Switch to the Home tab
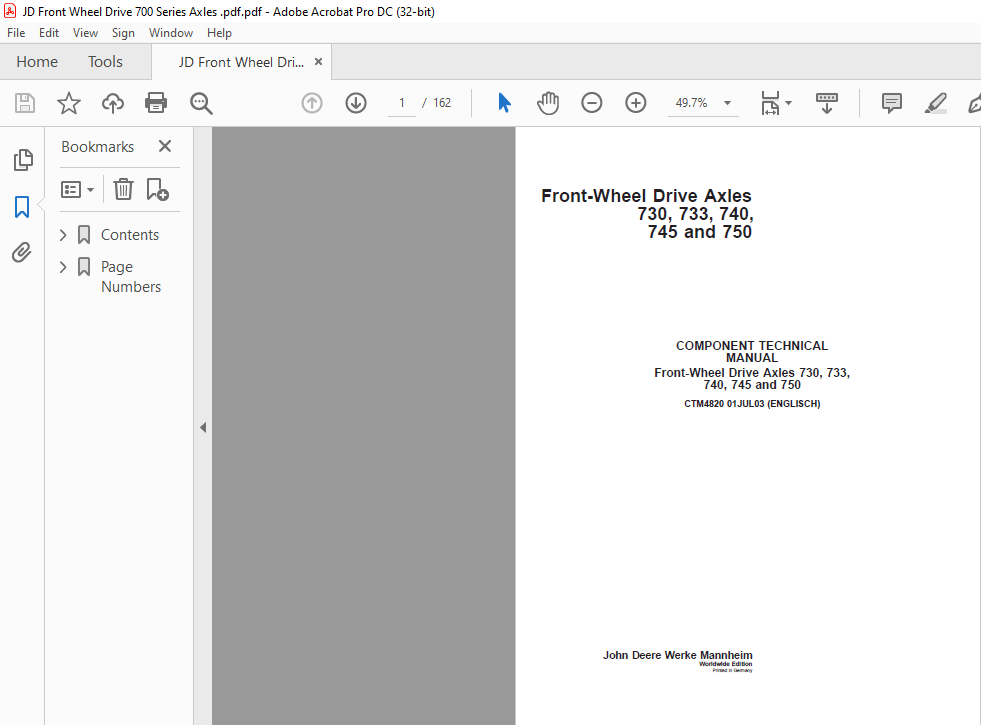The height and width of the screenshot is (725, 981). pos(37,62)
